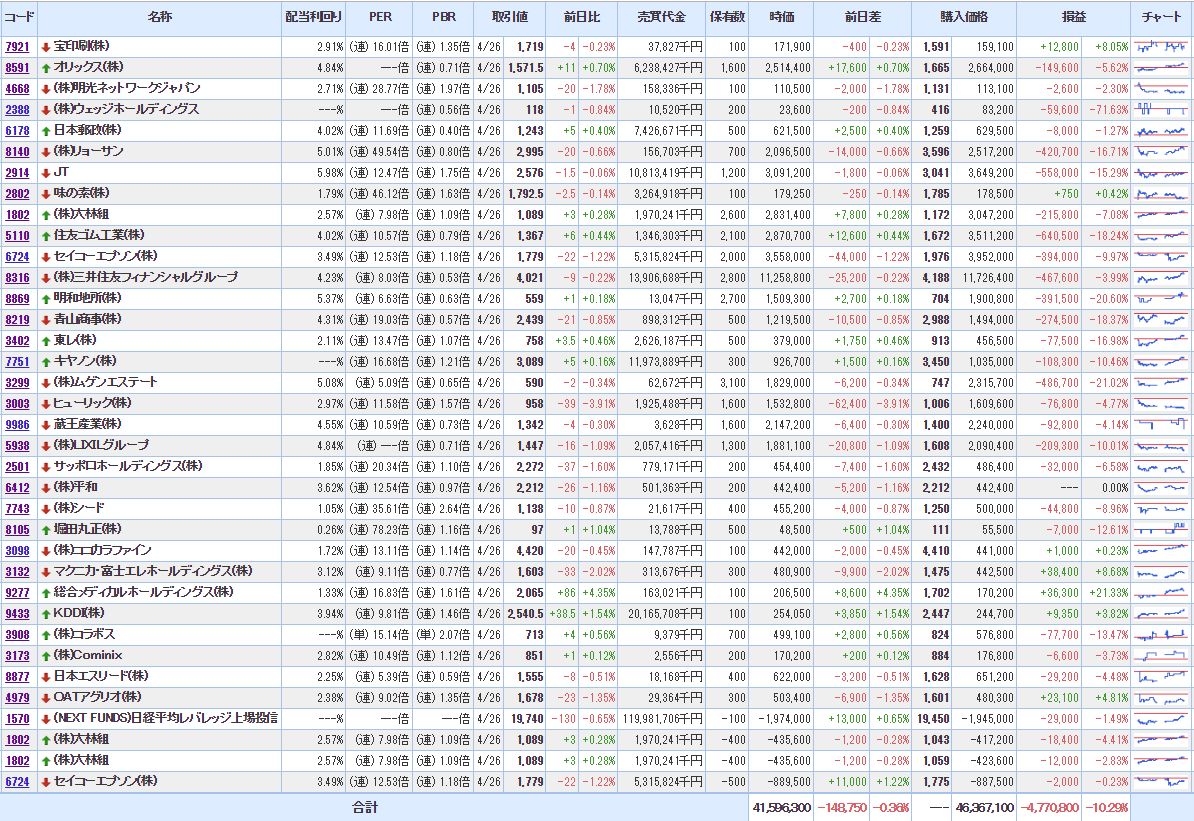1194x821 pixels.
Task: Follow the stock code link 2914
Action: tap(17, 173)
